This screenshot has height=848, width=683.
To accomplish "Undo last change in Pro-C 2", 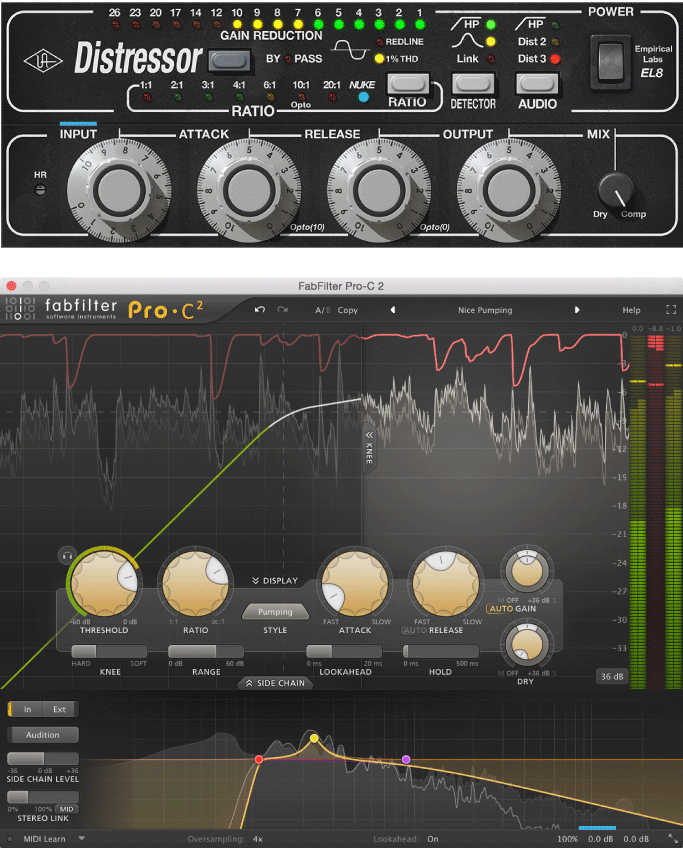I will point(260,310).
